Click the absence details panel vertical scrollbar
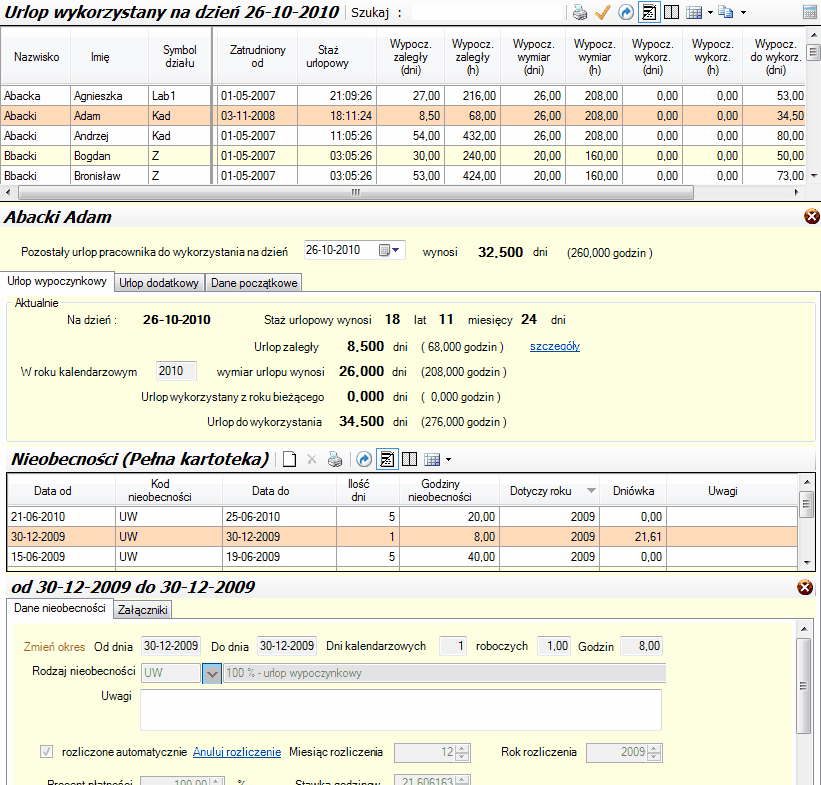Image resolution: width=821 pixels, height=785 pixels. [x=803, y=686]
